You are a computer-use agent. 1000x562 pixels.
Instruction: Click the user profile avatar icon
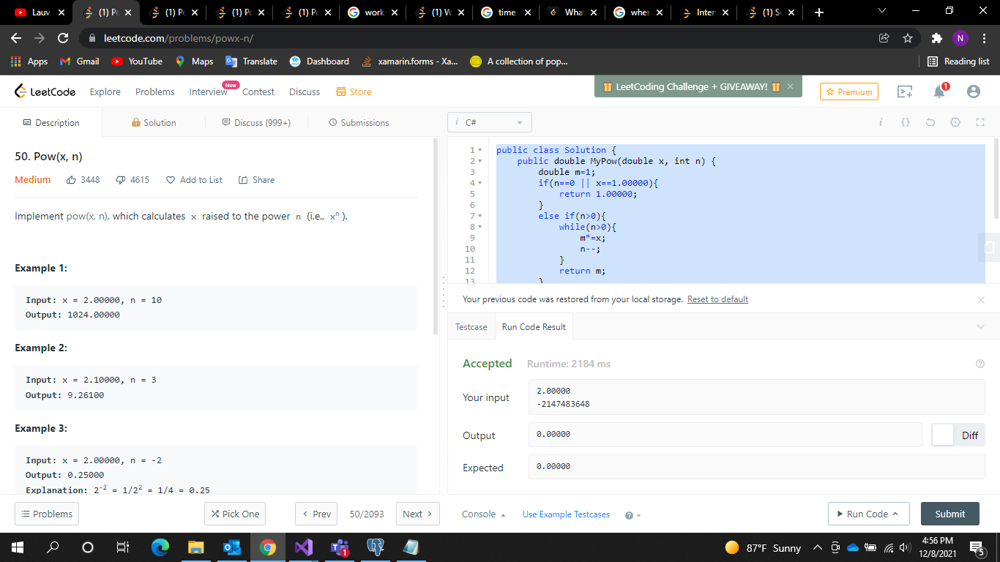click(973, 92)
